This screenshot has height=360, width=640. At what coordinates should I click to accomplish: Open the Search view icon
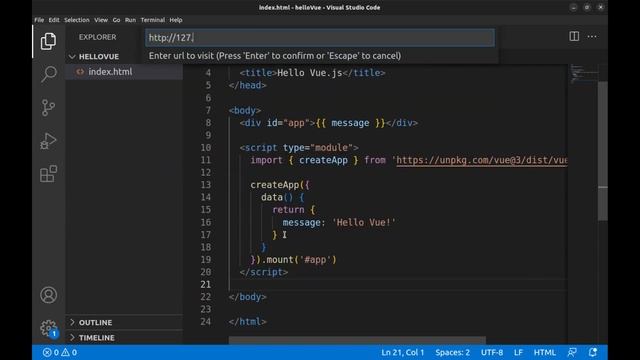tap(48, 74)
